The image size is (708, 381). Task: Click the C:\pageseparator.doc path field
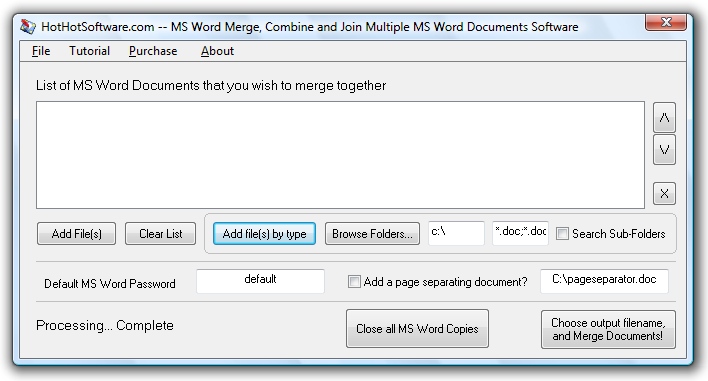pyautogui.click(x=604, y=281)
